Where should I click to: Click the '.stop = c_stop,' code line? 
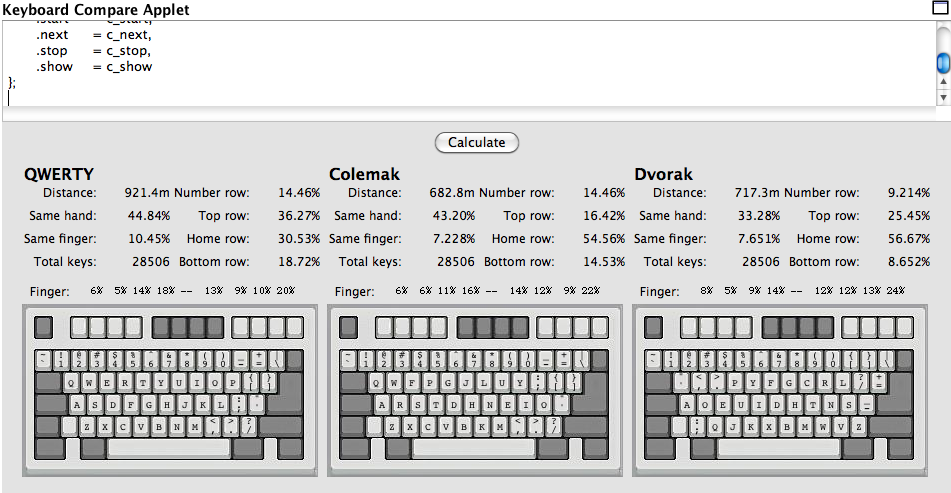pyautogui.click(x=93, y=51)
